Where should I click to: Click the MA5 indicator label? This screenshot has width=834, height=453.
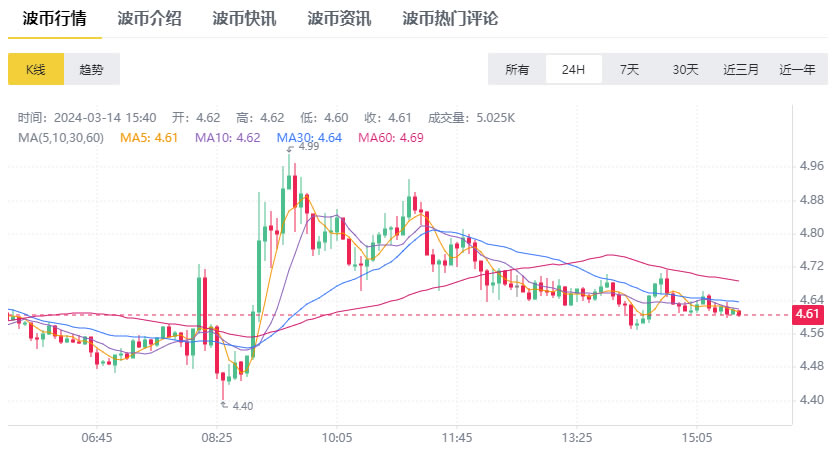pos(149,138)
